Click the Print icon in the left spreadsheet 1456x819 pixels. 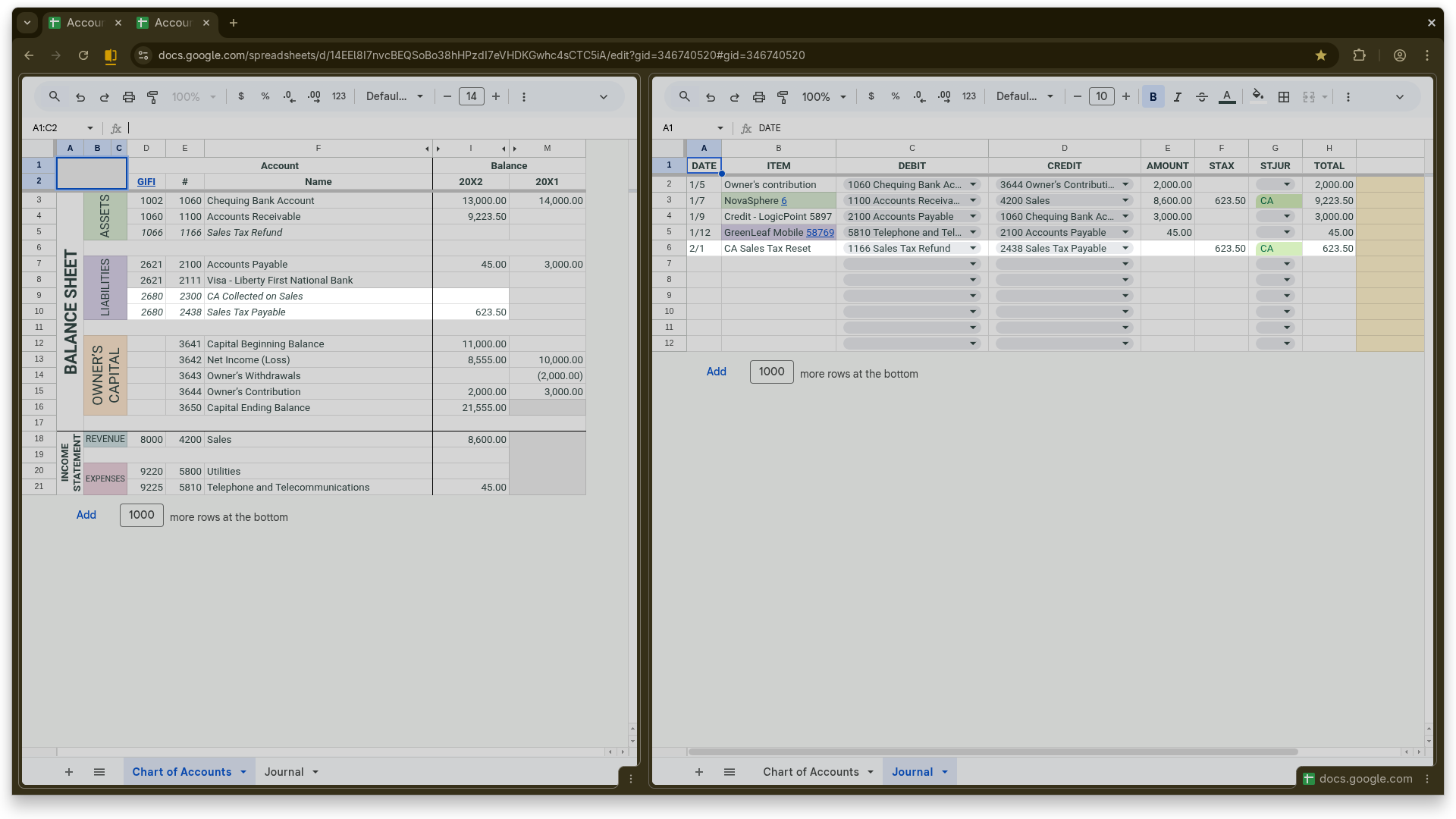click(128, 96)
